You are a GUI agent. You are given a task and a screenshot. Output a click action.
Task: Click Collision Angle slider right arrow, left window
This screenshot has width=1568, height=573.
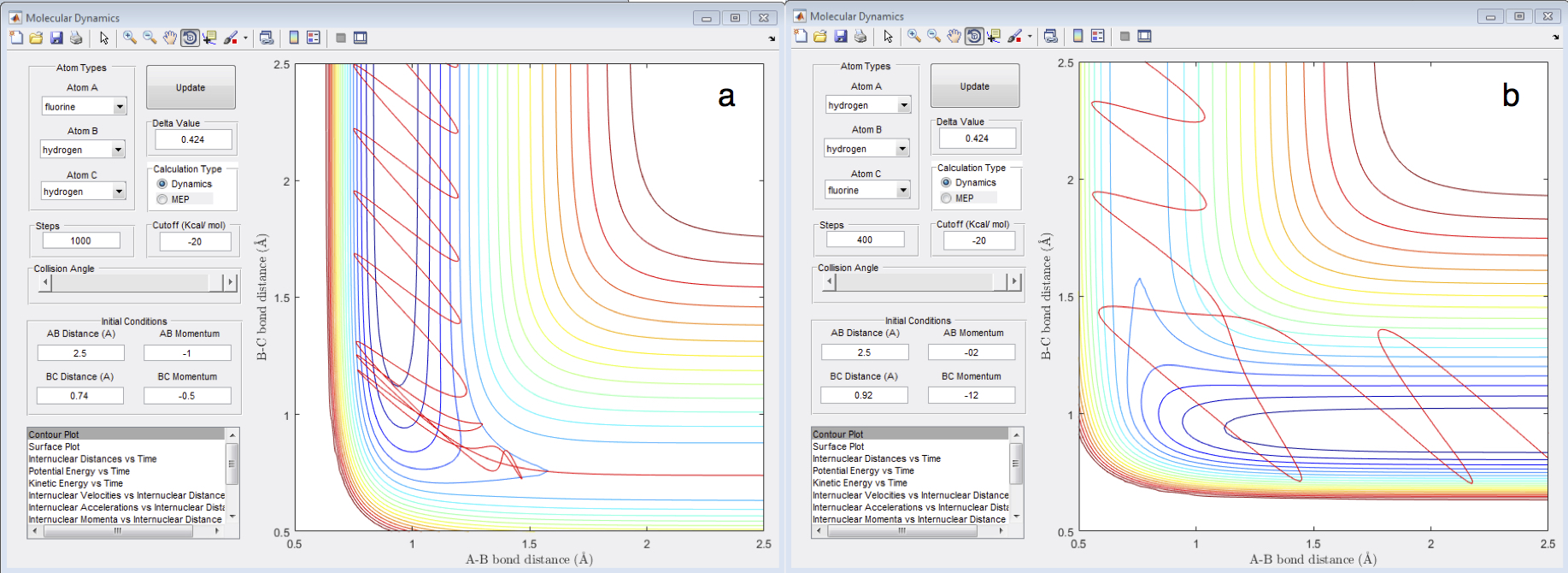tap(229, 282)
